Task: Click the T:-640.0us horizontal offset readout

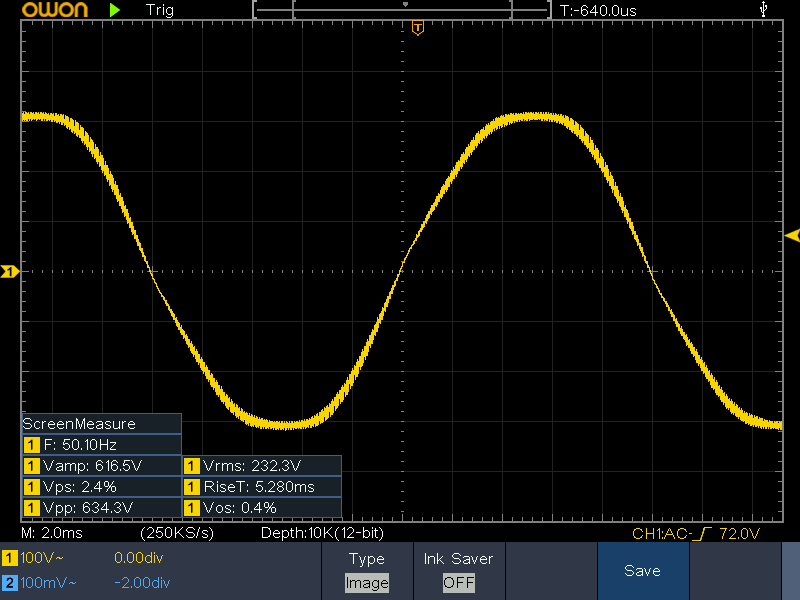Action: [x=598, y=10]
